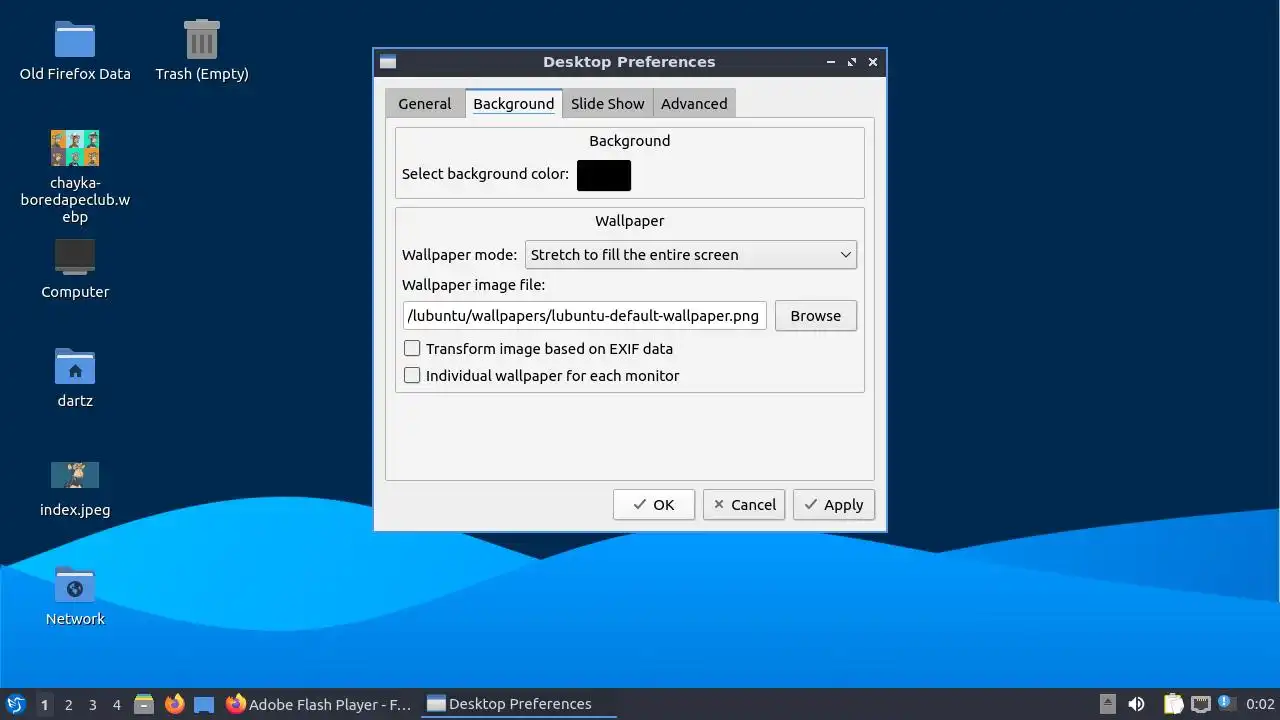Switch to the Slide Show tab
This screenshot has width=1280, height=720.
607,103
